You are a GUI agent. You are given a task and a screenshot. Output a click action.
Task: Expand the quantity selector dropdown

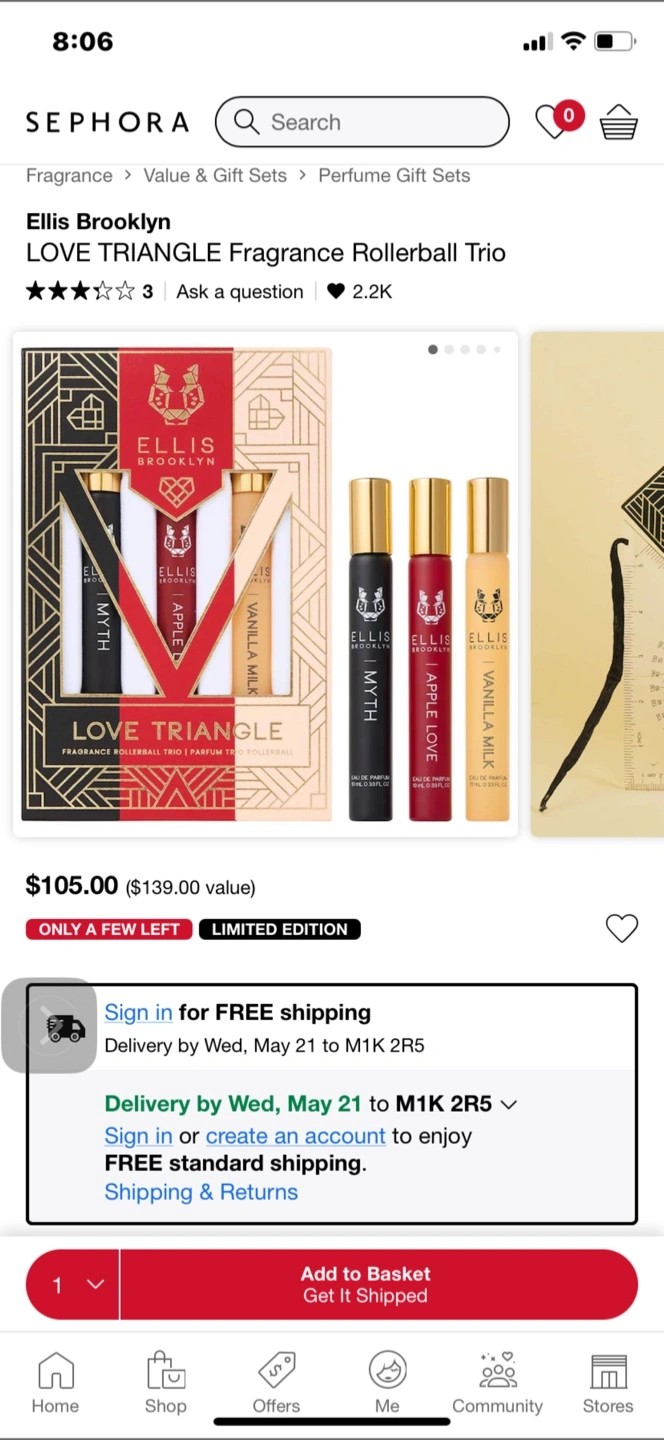73,1284
